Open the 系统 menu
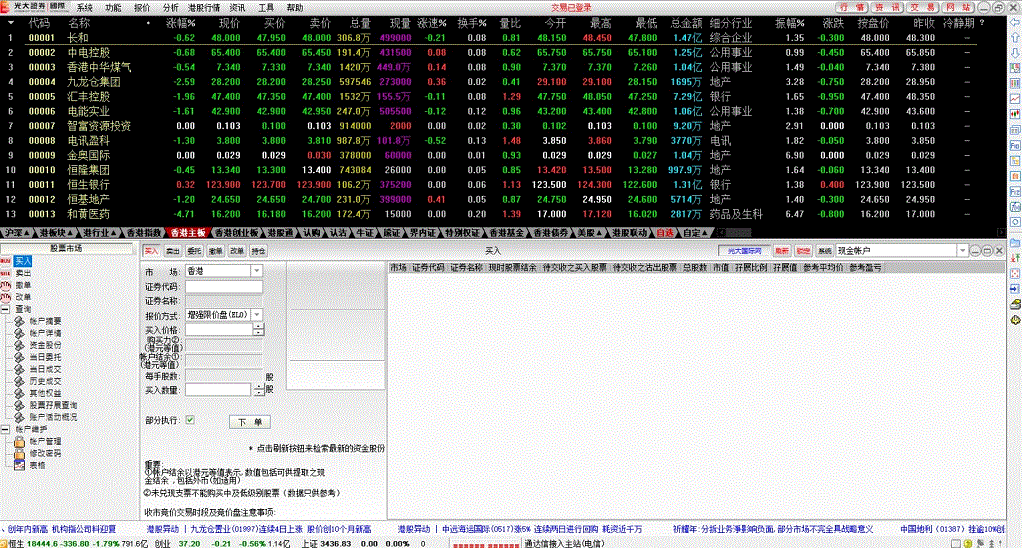Screen dimensions: 1022x548 click(85, 8)
